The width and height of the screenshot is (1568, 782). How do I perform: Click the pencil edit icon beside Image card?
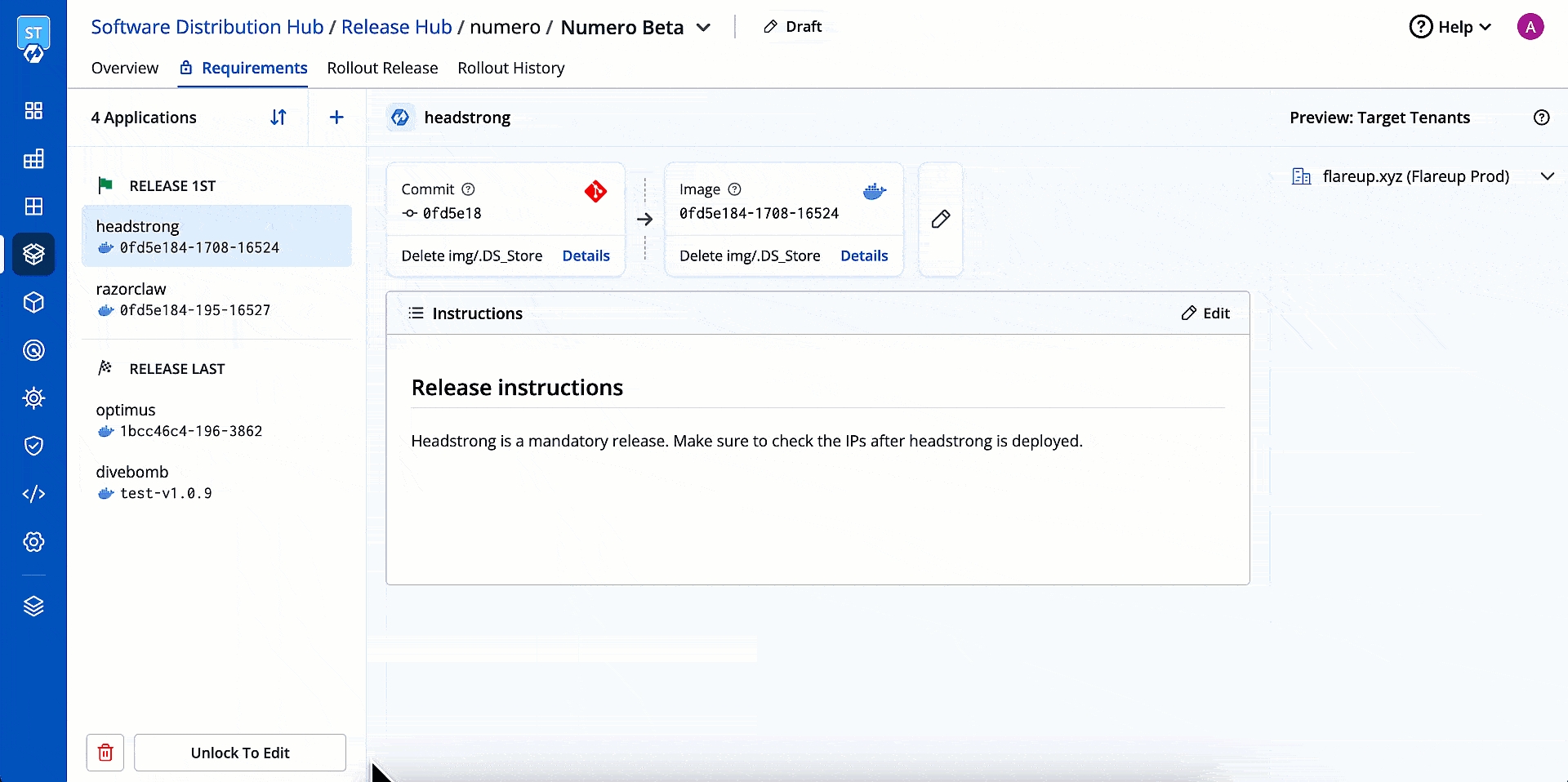(x=941, y=219)
